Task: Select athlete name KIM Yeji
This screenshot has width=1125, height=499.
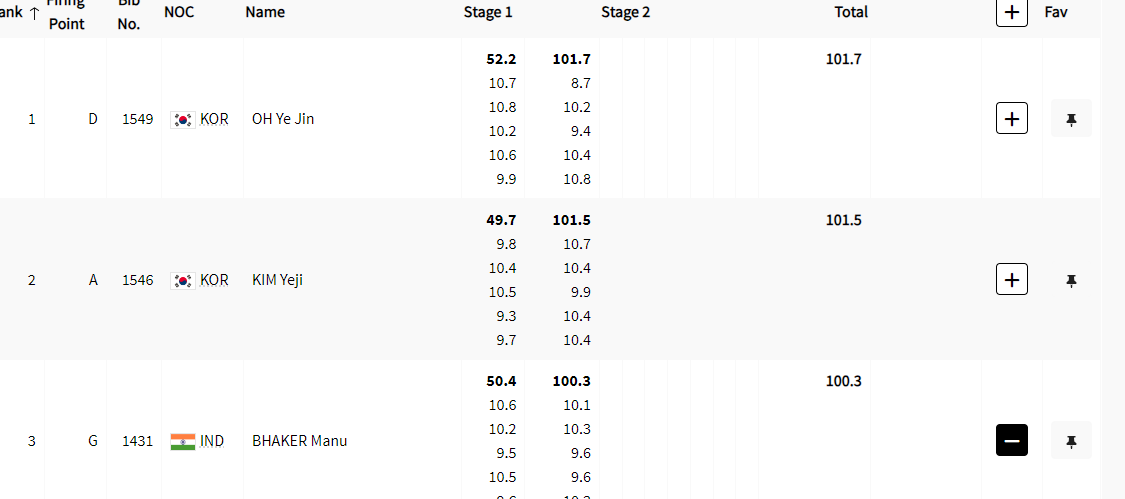Action: pos(277,279)
